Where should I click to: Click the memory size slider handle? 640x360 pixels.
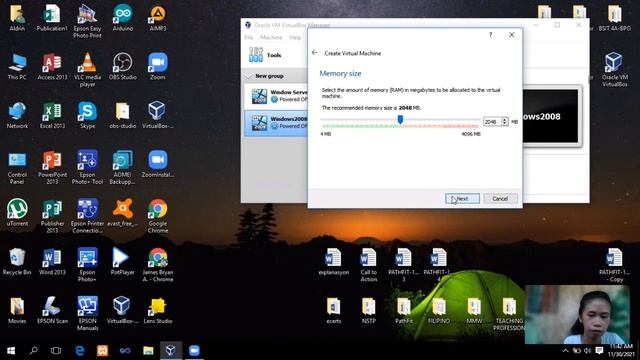click(x=400, y=119)
